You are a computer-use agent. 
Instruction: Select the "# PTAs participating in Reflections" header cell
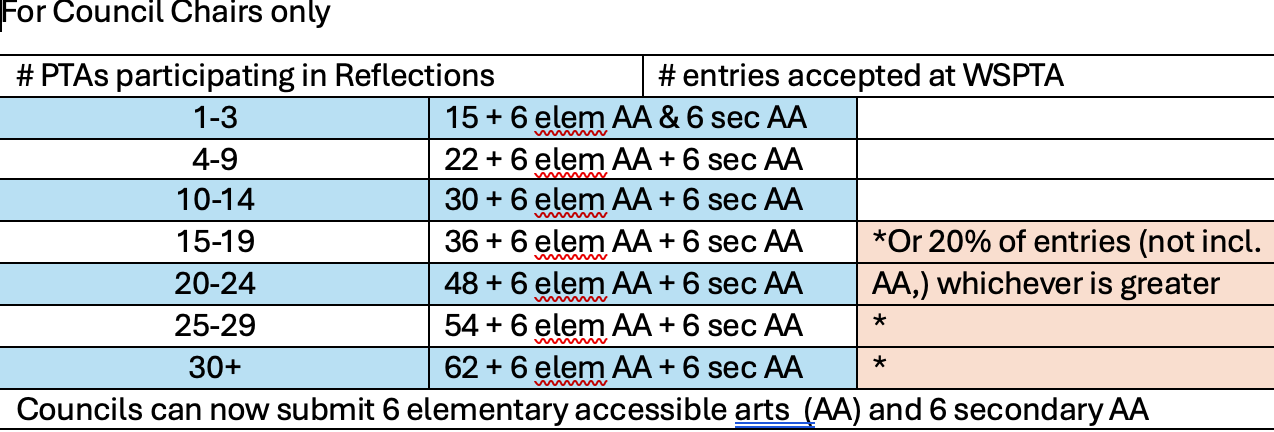(x=256, y=76)
